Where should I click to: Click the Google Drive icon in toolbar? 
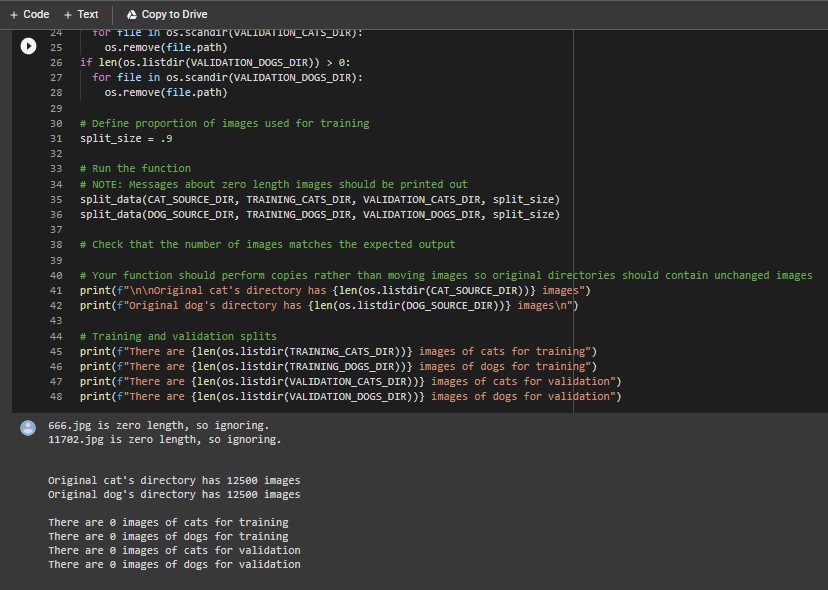coord(131,15)
